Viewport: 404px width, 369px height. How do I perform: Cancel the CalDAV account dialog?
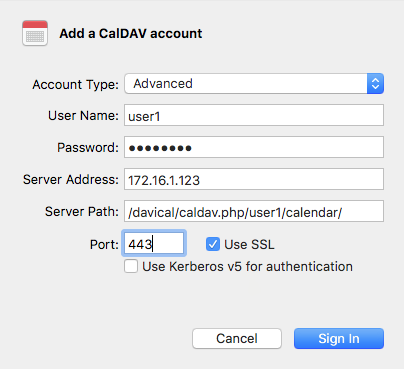(237, 339)
